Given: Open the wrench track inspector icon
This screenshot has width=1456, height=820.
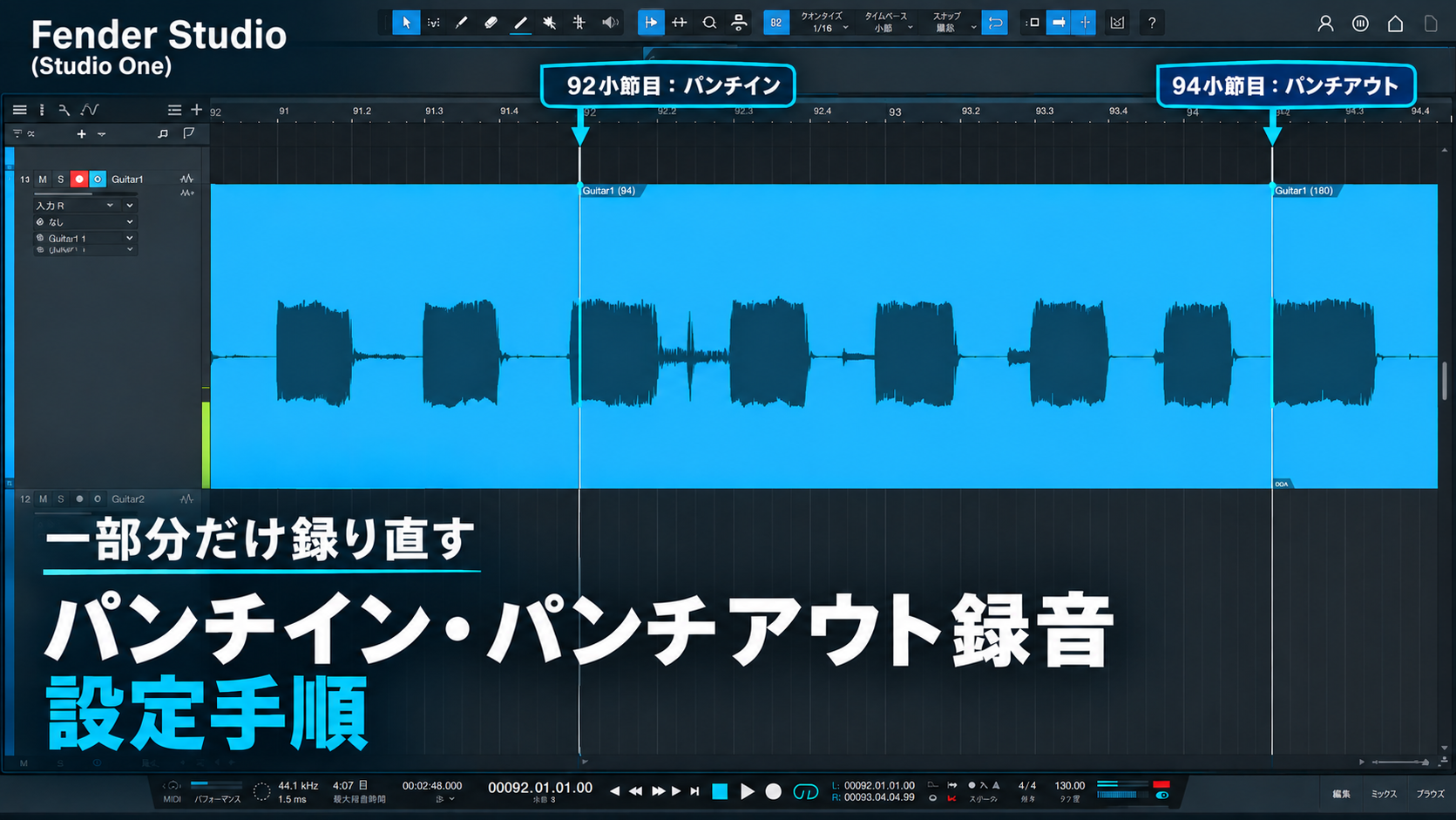Looking at the screenshot, I should 64,110.
